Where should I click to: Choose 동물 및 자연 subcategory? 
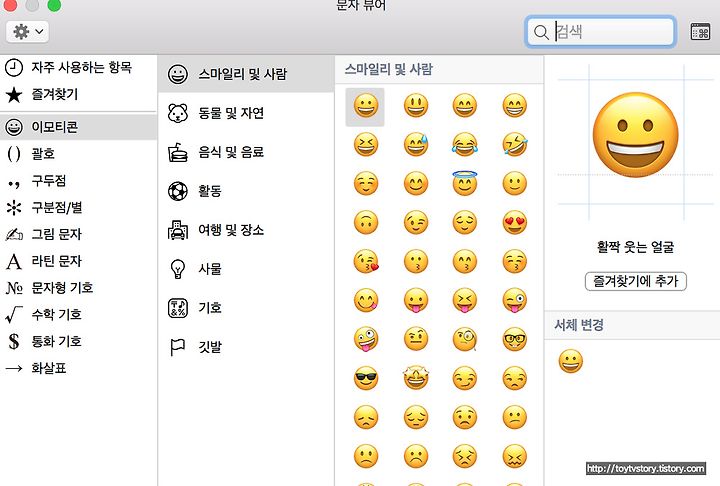tap(246, 113)
